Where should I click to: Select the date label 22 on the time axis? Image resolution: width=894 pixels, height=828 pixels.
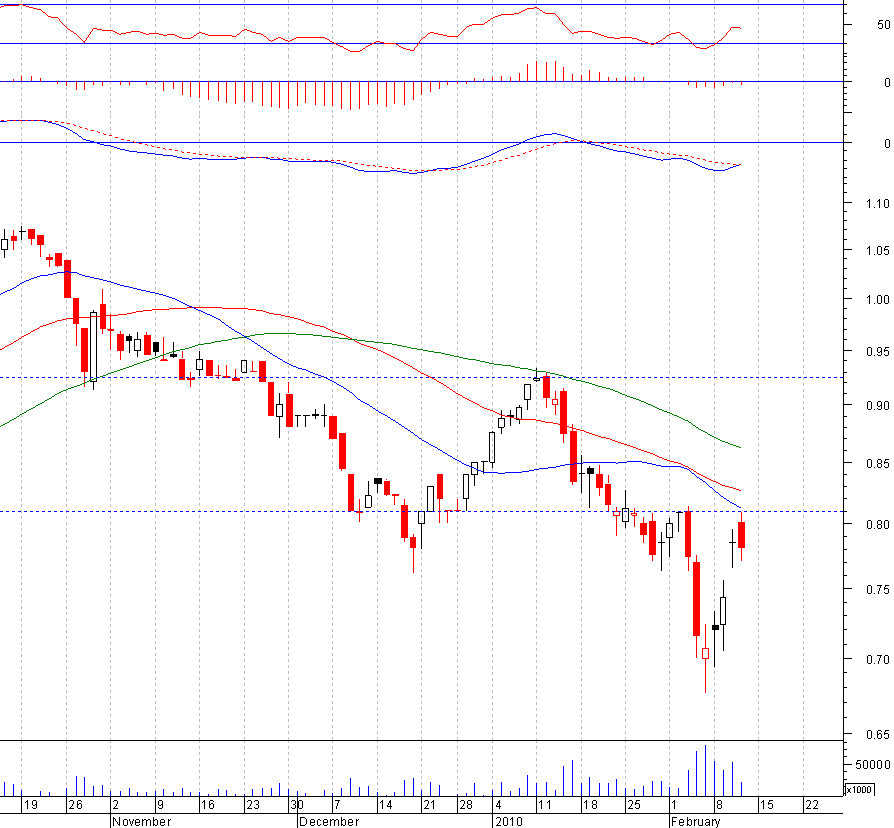point(811,805)
